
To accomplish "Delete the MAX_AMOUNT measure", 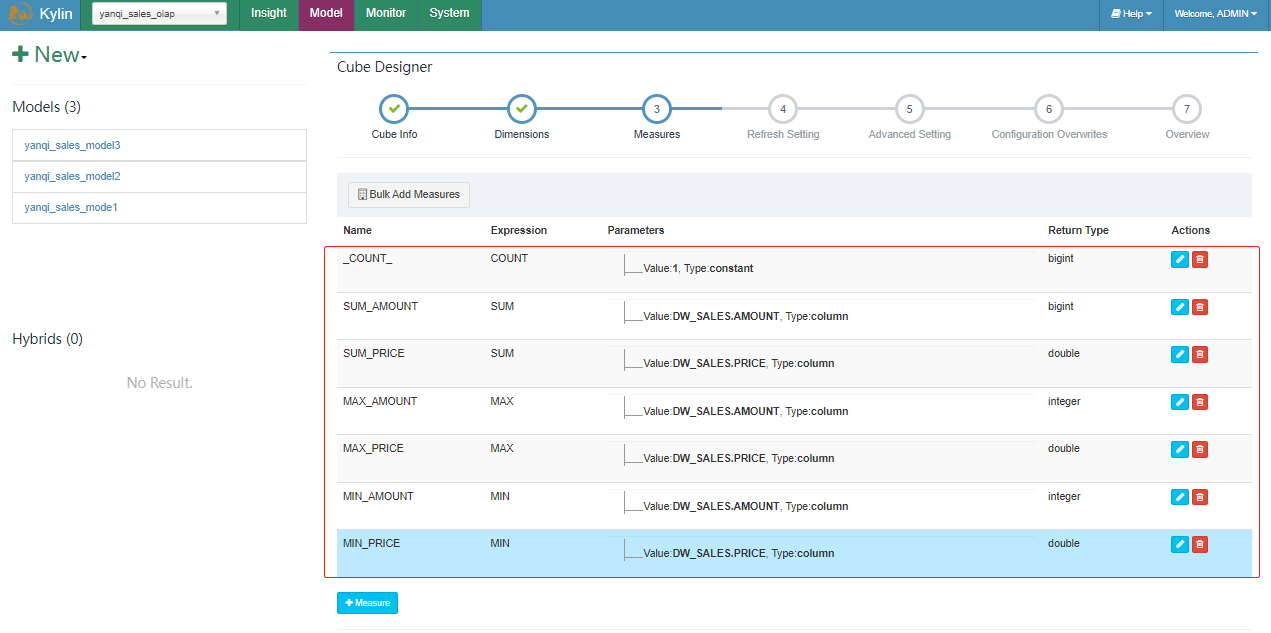I will 1200,402.
